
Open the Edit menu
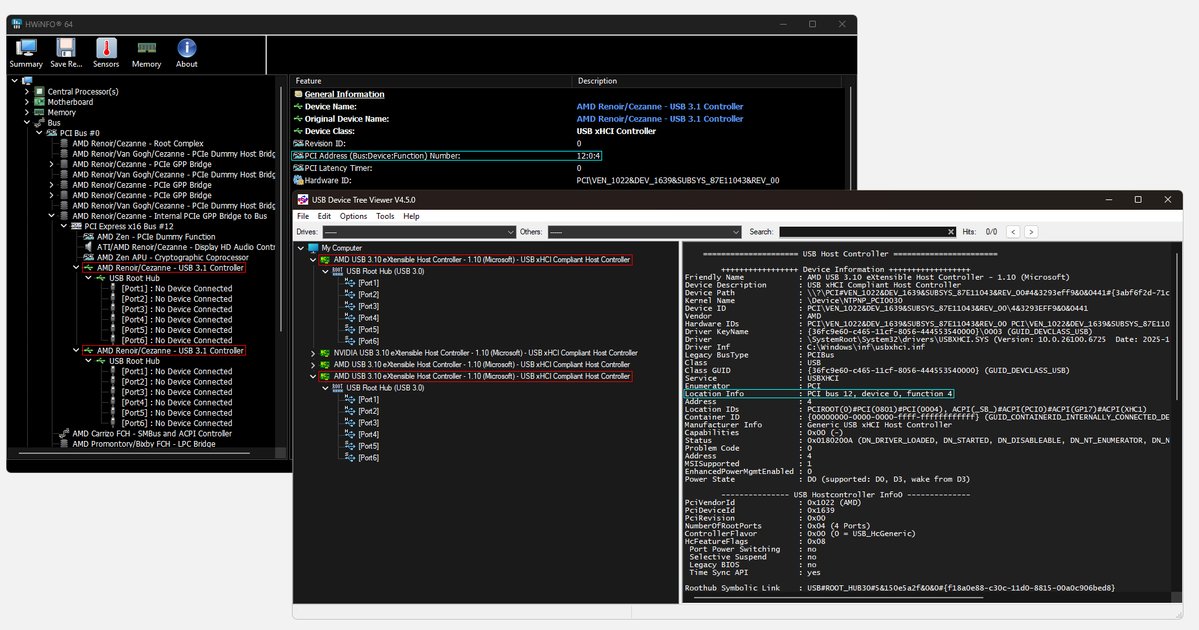[324, 216]
